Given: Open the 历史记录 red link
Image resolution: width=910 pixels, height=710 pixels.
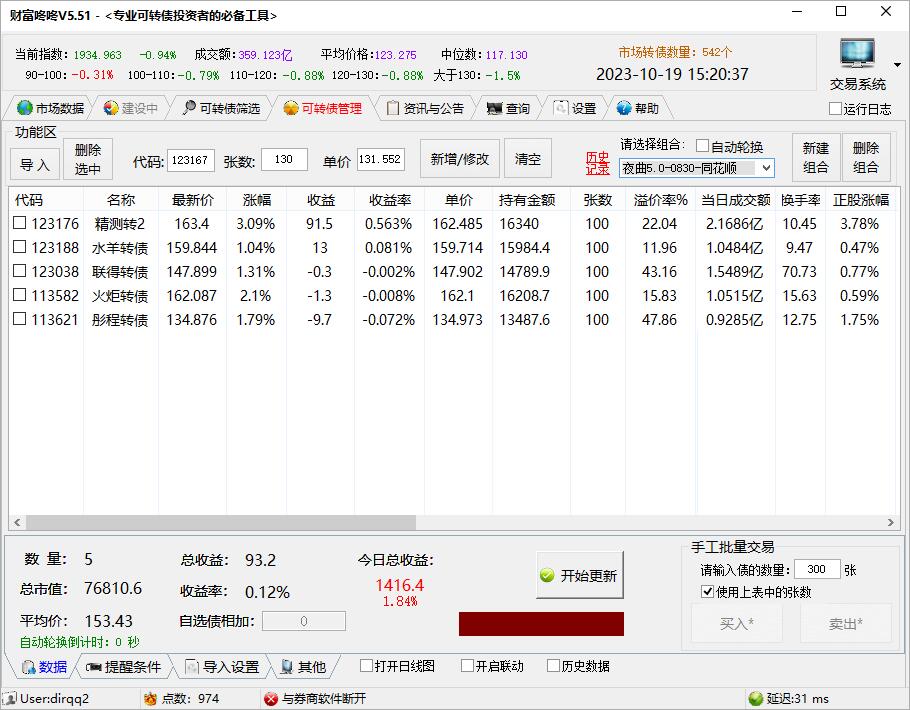Looking at the screenshot, I should coord(597,163).
